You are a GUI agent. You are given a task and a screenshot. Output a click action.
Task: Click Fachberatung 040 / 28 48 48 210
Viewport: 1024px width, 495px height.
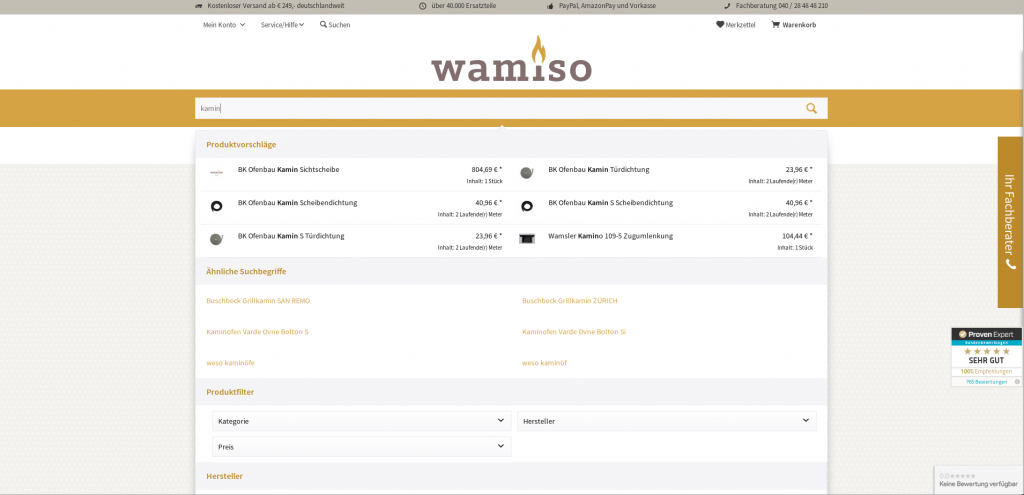[x=782, y=6]
